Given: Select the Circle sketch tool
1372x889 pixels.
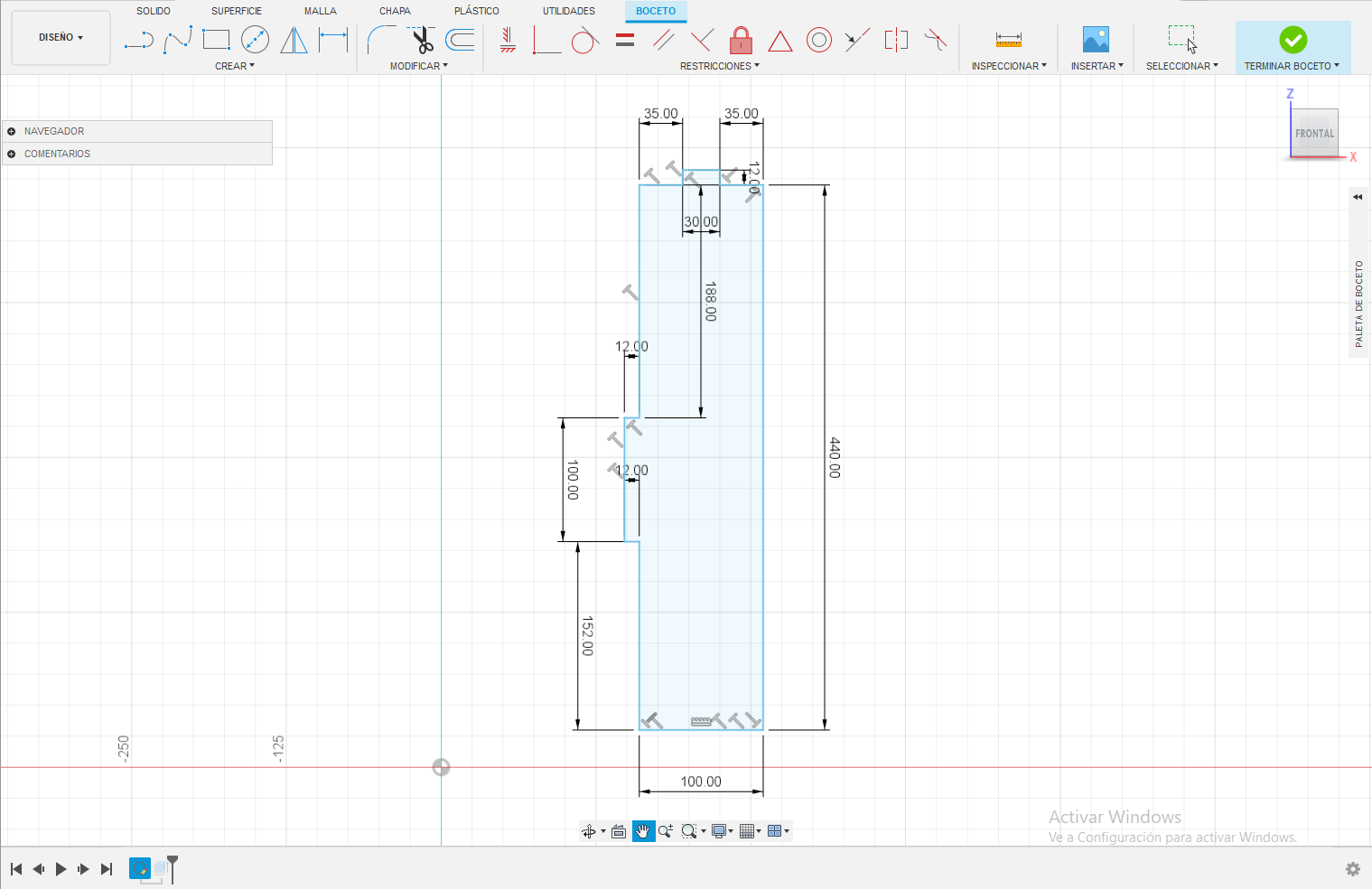Looking at the screenshot, I should tap(256, 40).
